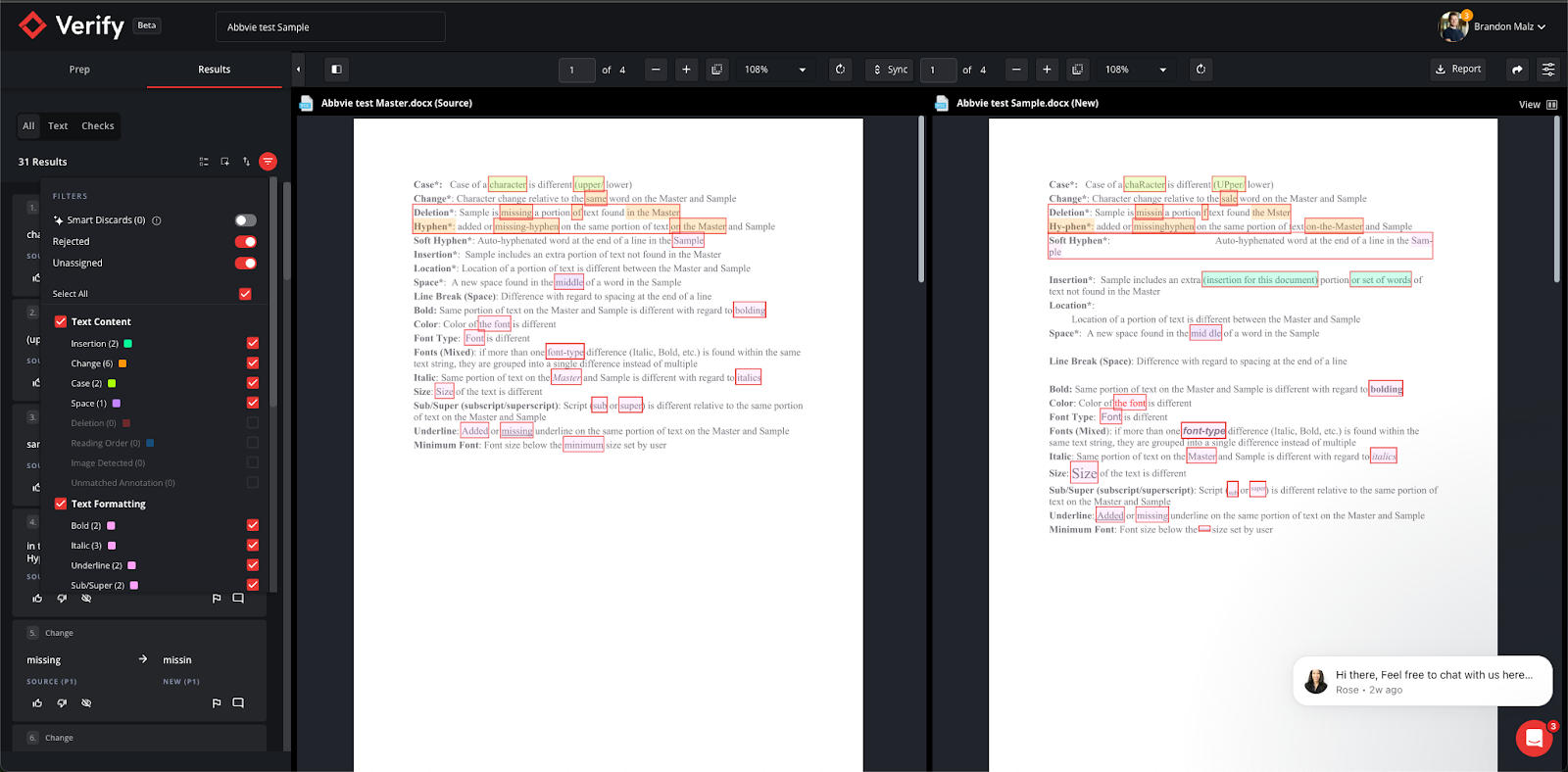
Task: Click the yellow-green Case color swatch
Action: 112,383
